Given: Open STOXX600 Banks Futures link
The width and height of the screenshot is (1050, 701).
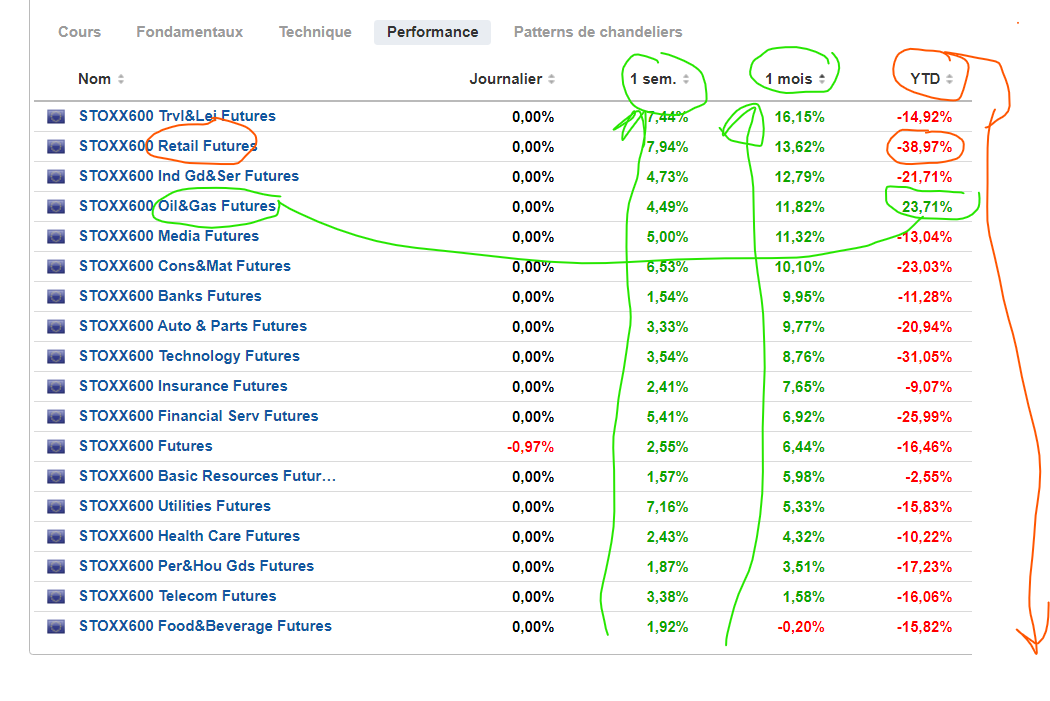Looking at the screenshot, I should coord(170,296).
